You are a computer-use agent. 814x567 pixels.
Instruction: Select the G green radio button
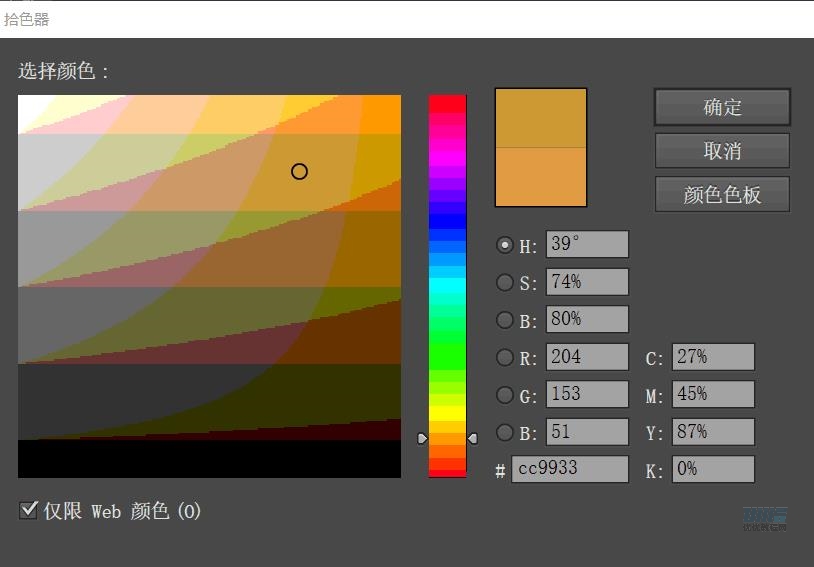click(505, 395)
